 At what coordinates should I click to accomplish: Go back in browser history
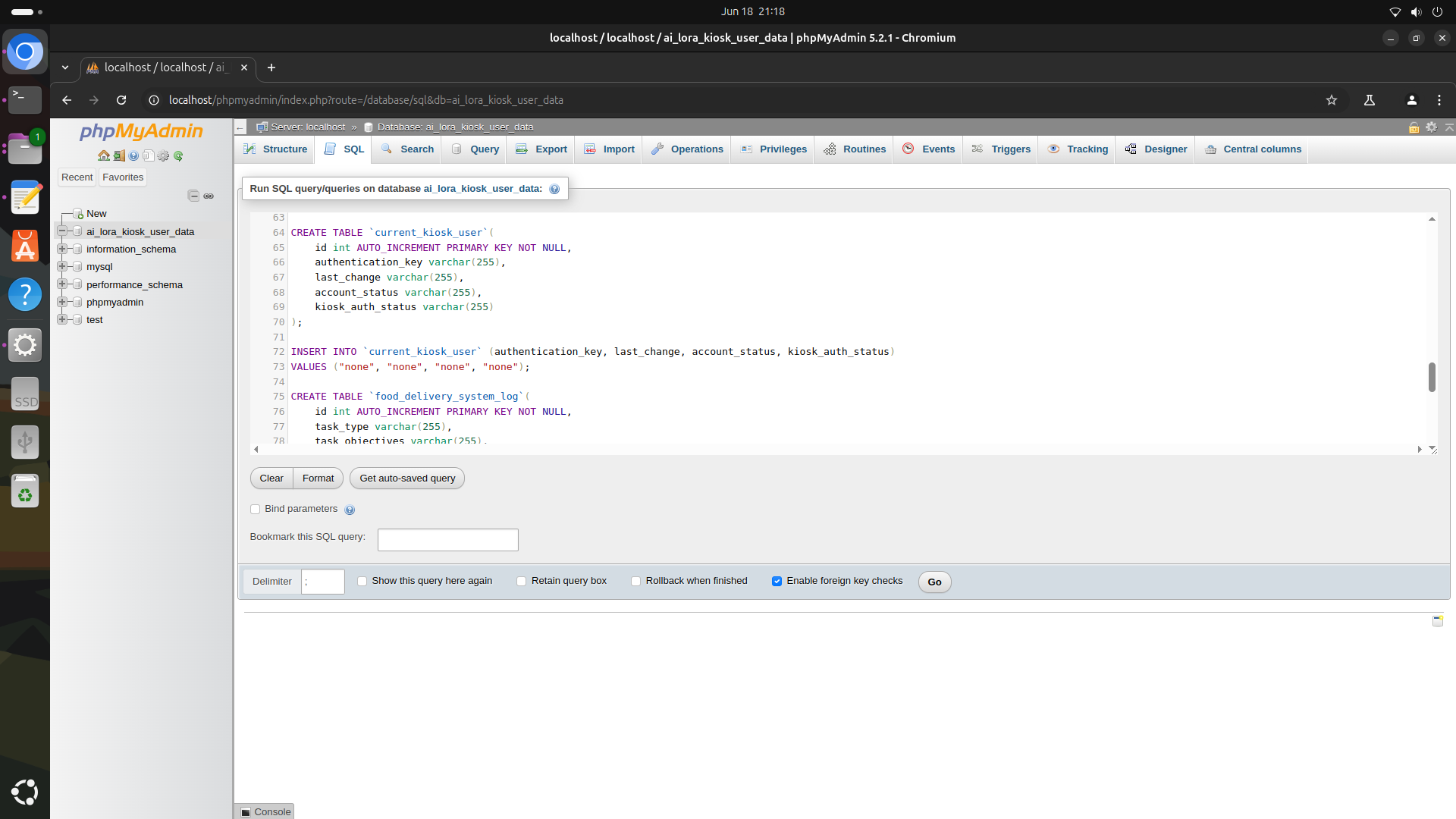[x=67, y=100]
